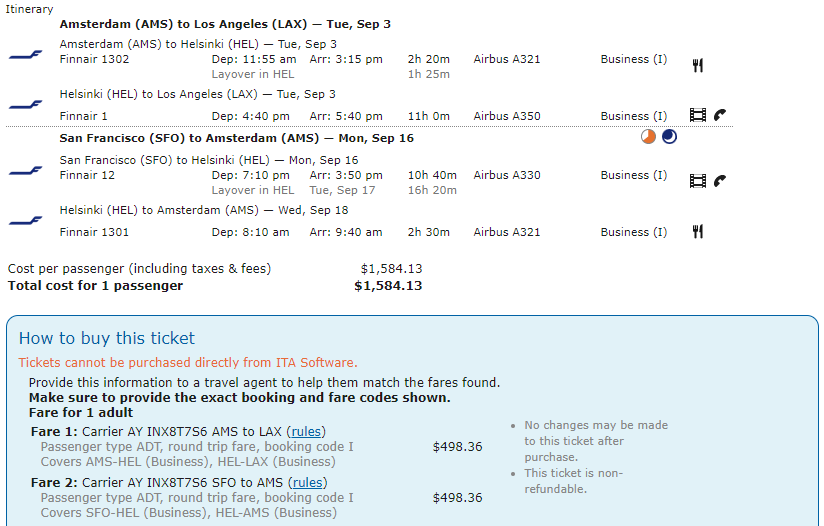
Task: Click the total cost $1,584.13 in bold
Action: click(388, 286)
